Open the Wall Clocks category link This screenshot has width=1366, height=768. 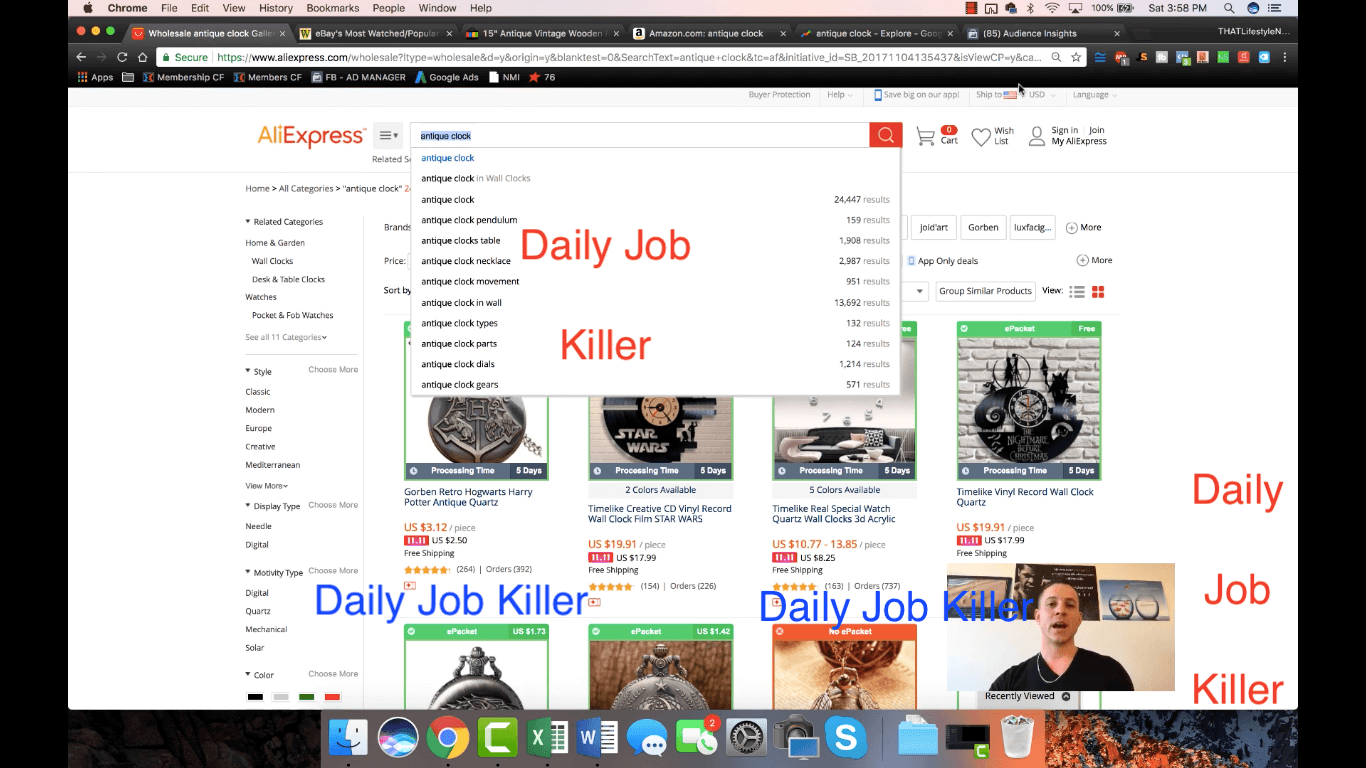(272, 261)
